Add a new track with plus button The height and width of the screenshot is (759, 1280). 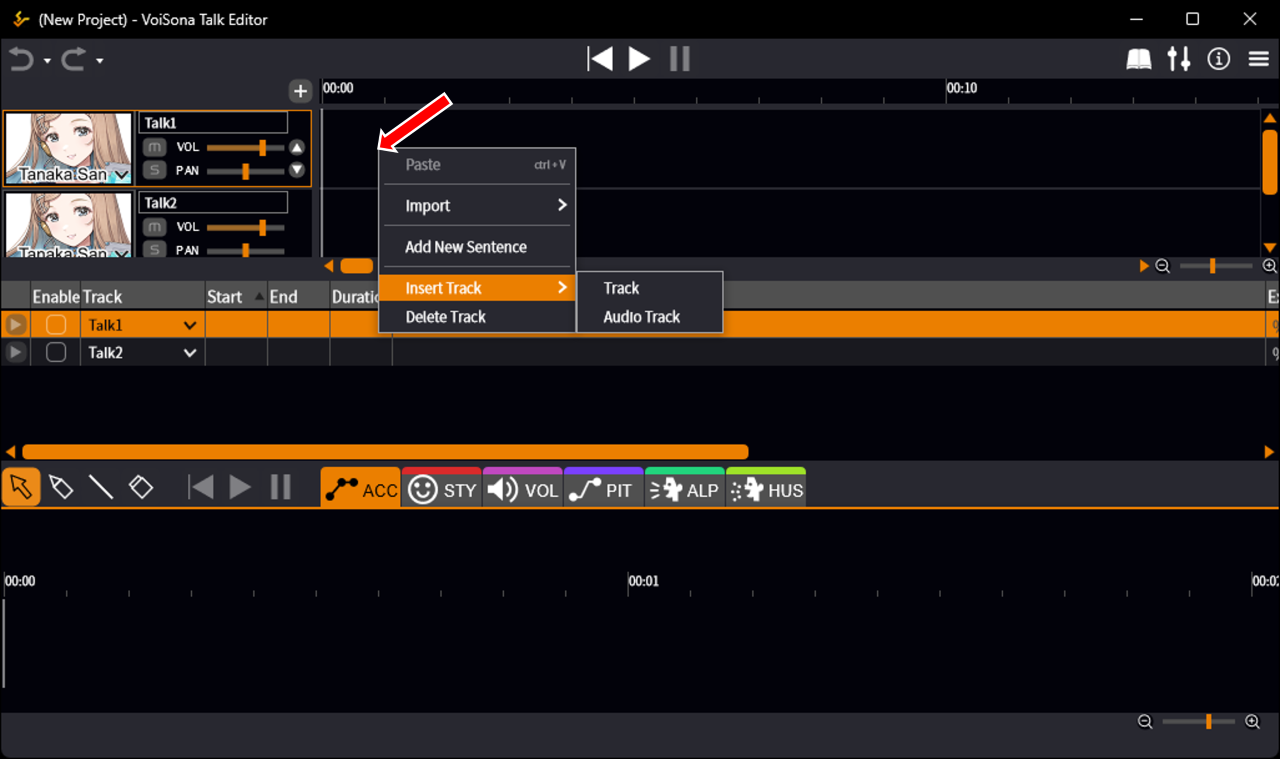click(x=300, y=91)
